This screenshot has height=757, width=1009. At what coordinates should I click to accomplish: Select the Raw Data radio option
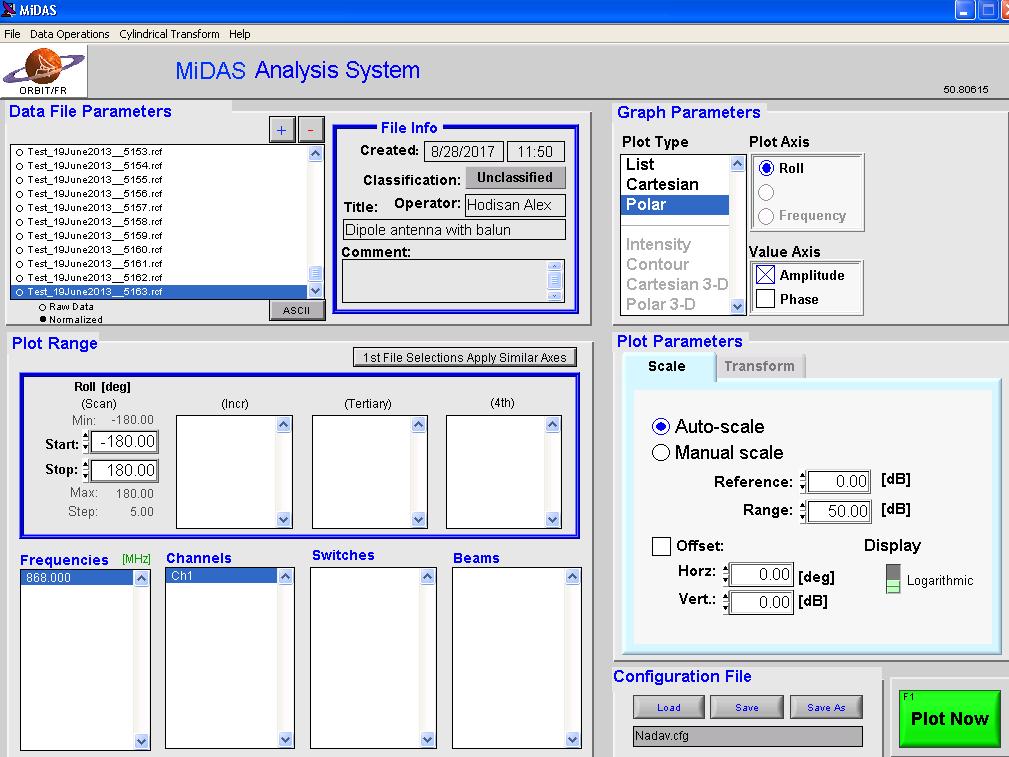click(x=42, y=308)
